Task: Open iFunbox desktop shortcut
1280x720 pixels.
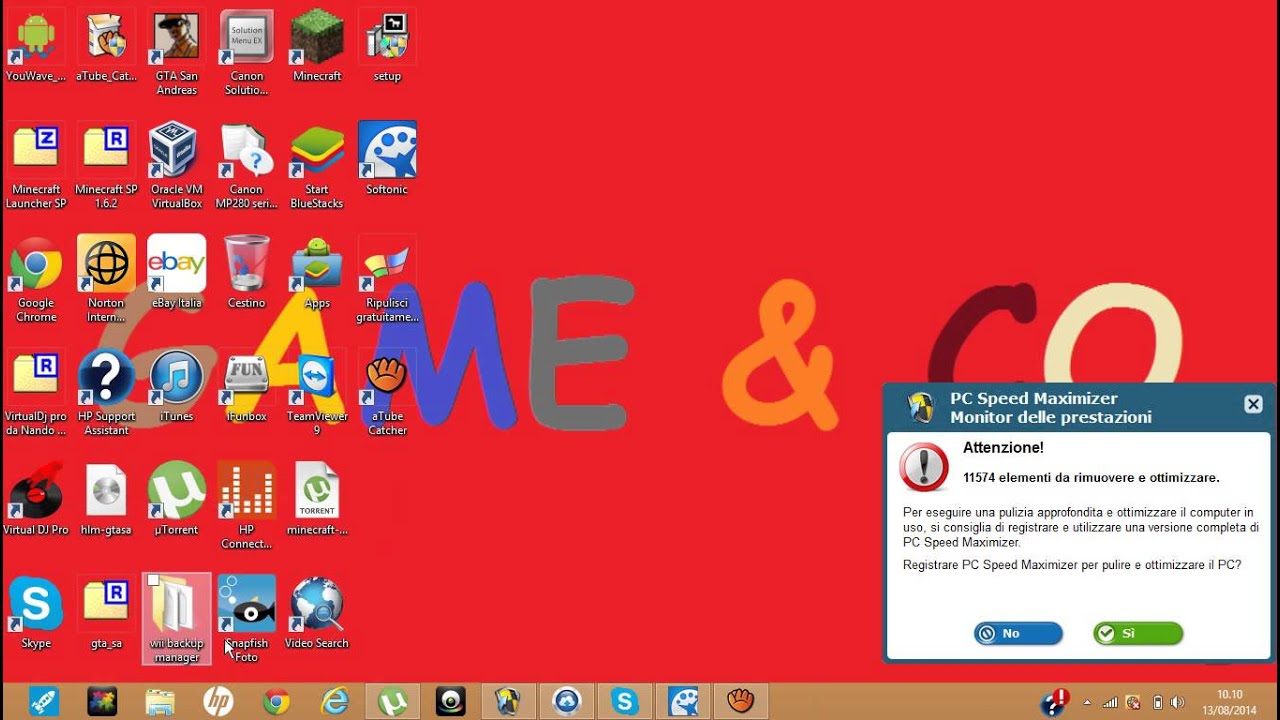Action: pyautogui.click(x=246, y=387)
